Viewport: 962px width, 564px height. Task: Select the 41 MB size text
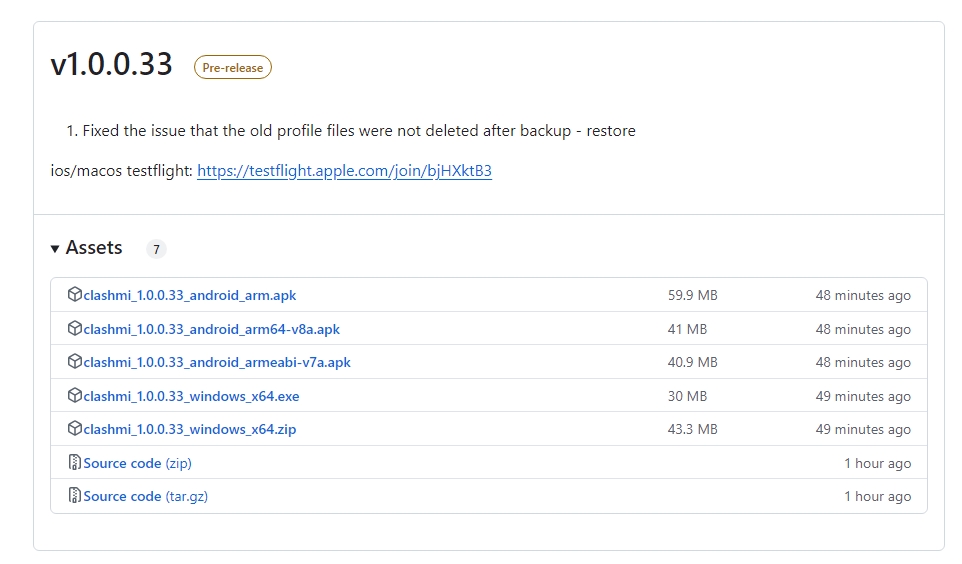tap(687, 329)
